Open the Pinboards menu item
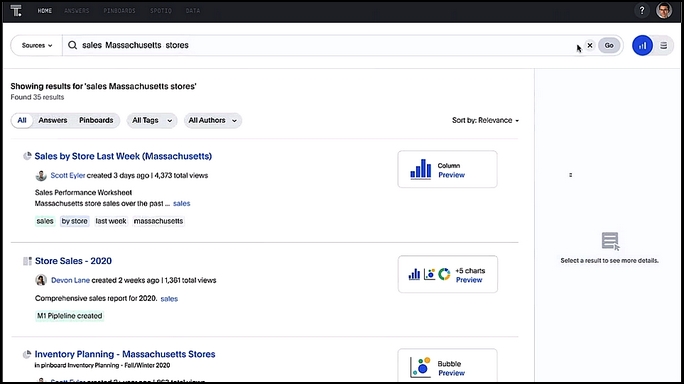684x384 pixels. (119, 10)
